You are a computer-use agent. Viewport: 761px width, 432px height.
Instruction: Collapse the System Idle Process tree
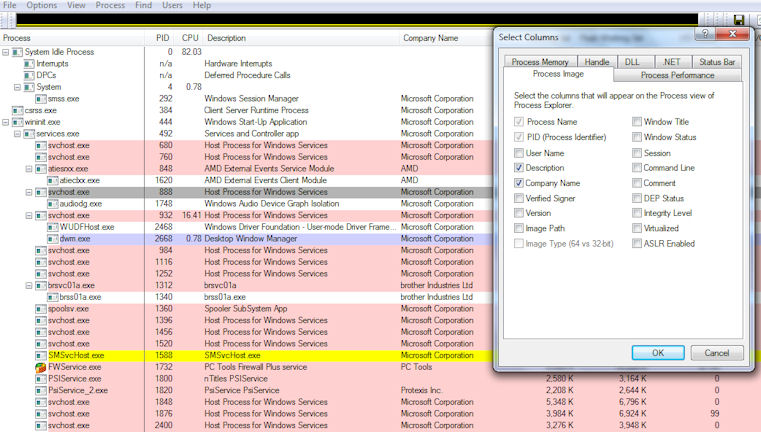point(5,52)
